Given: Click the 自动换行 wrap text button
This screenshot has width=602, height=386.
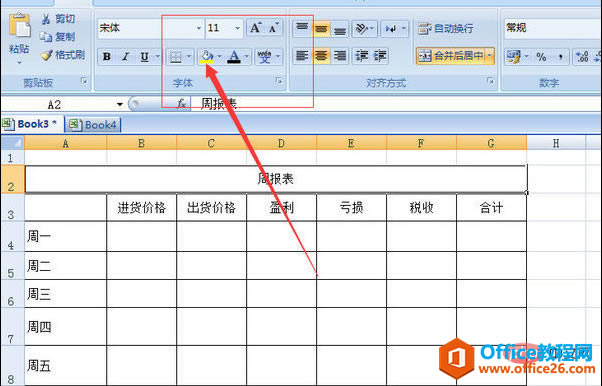Looking at the screenshot, I should point(446,28).
